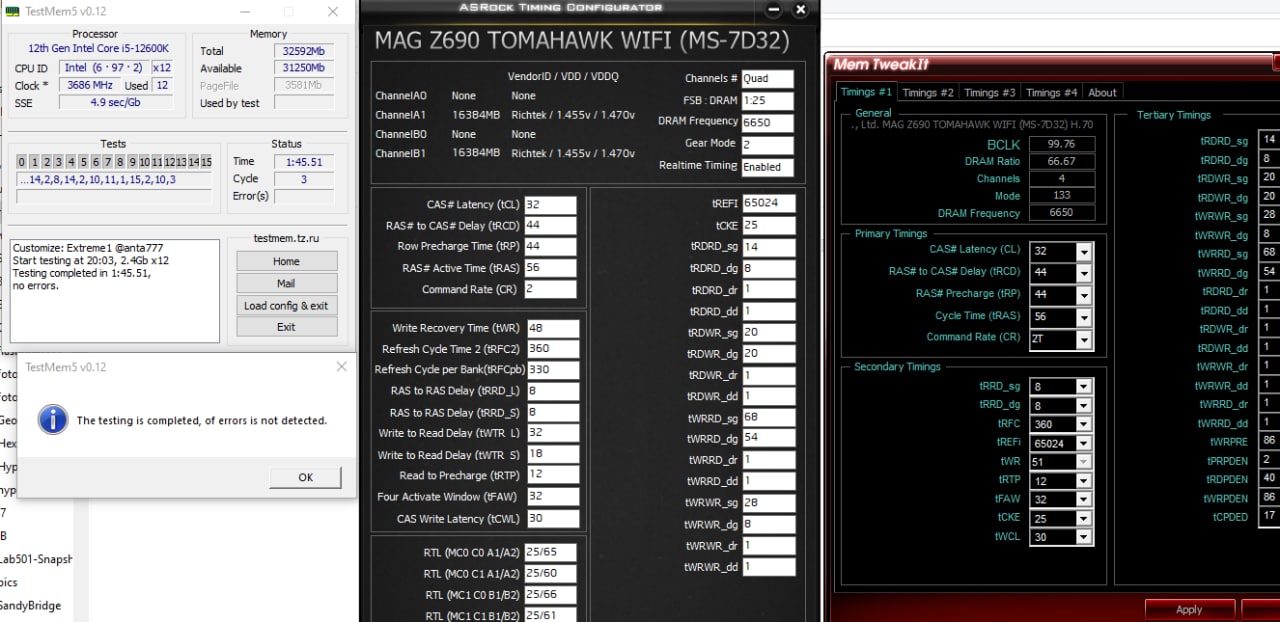Image resolution: width=1280 pixels, height=622 pixels.
Task: Minimize the ASRock Timing Configurator window
Action: (x=774, y=10)
